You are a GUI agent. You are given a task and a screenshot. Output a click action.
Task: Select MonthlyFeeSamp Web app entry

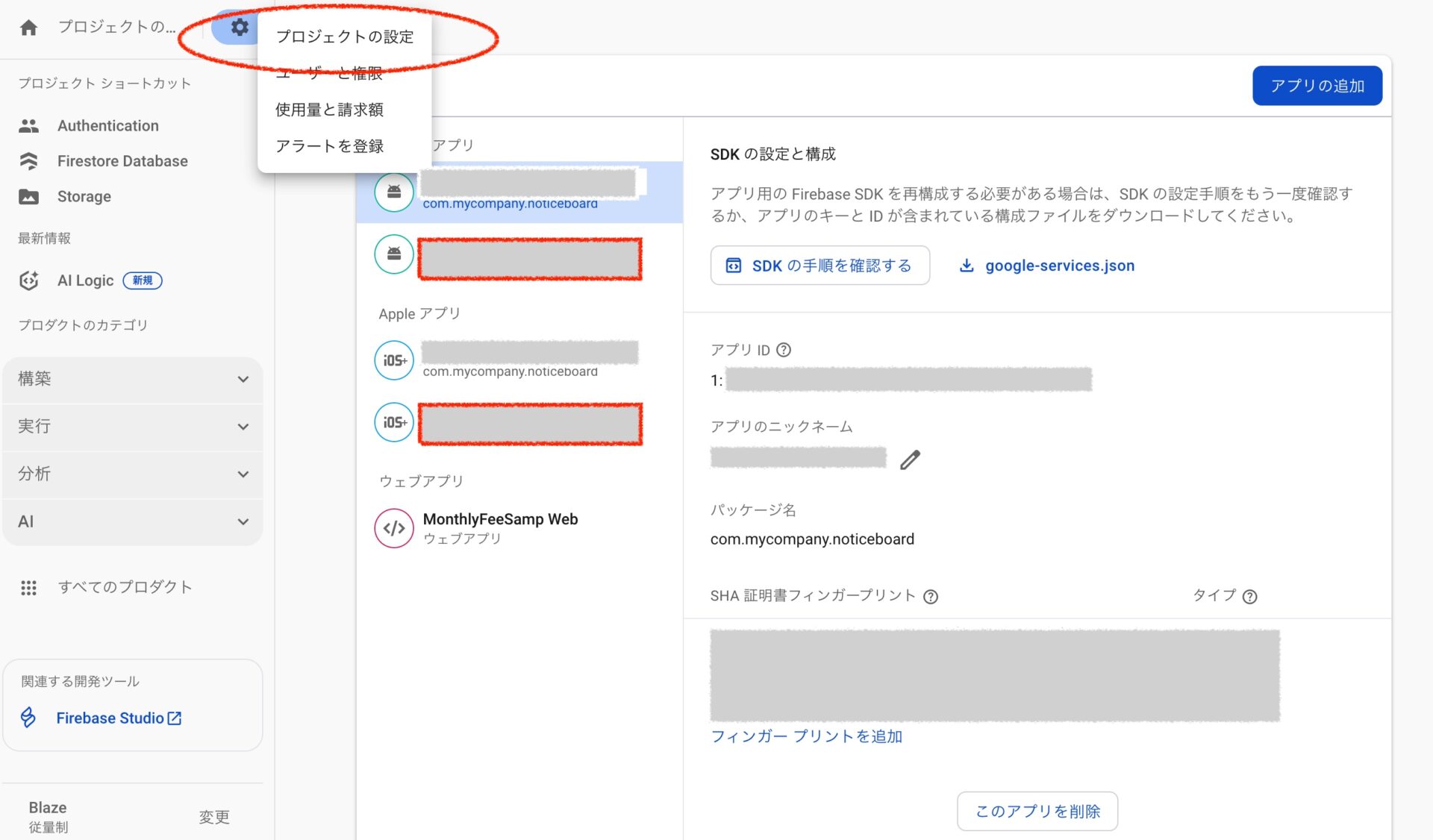point(519,528)
